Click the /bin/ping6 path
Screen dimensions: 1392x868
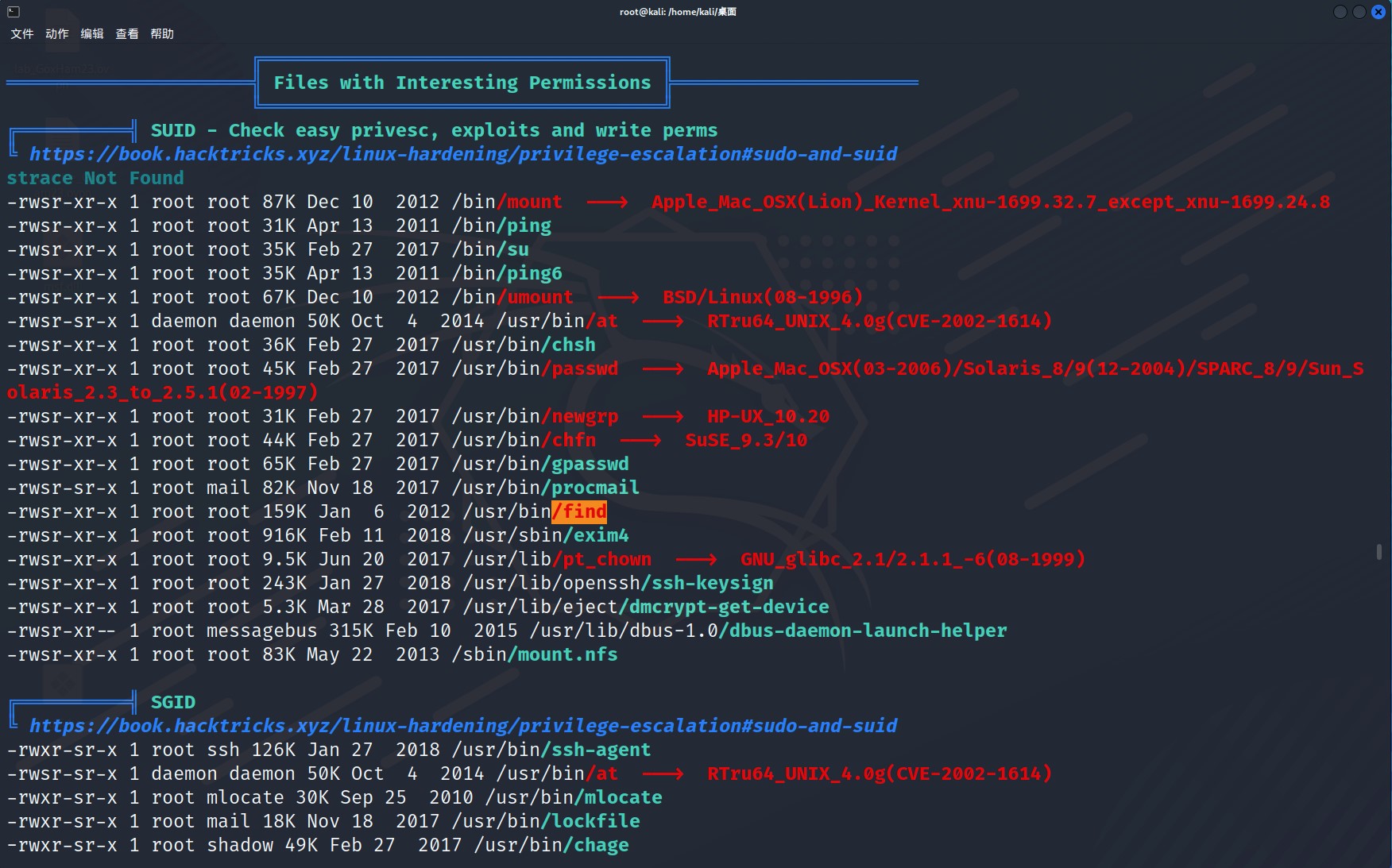(507, 273)
